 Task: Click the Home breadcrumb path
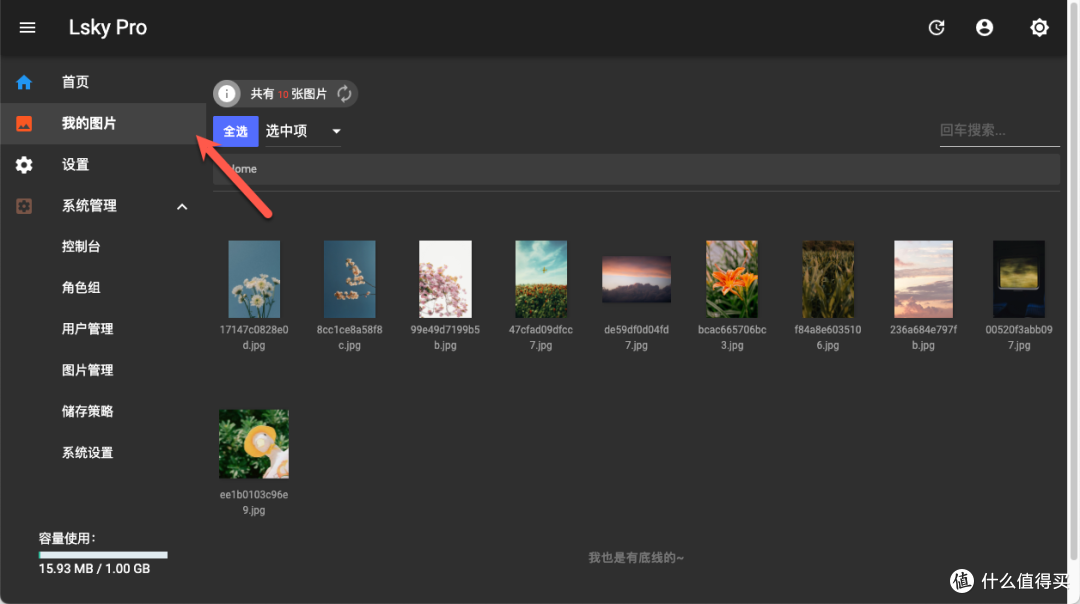[x=242, y=169]
